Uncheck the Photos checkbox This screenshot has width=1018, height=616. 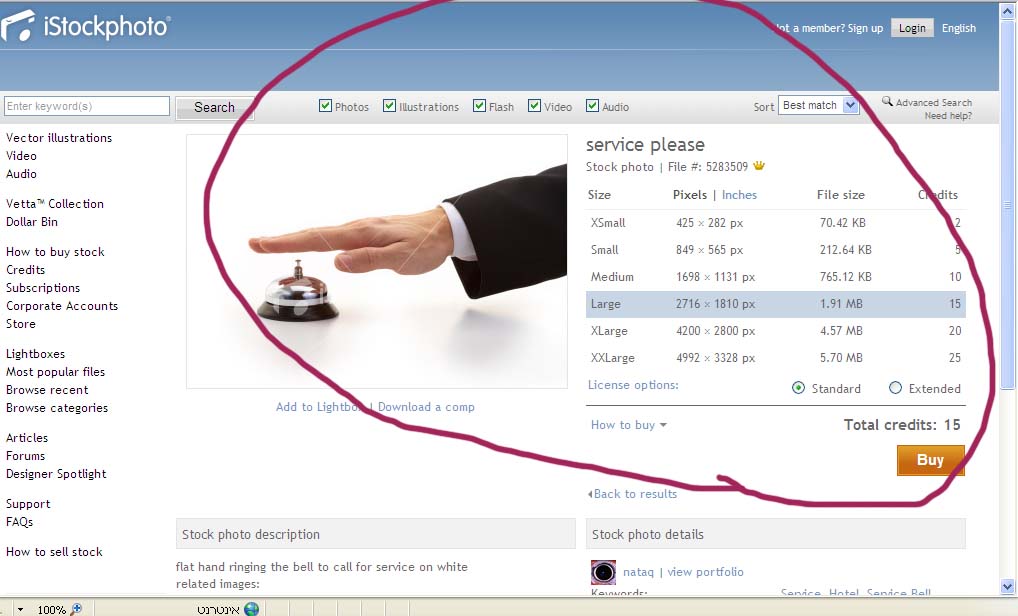[x=325, y=106]
